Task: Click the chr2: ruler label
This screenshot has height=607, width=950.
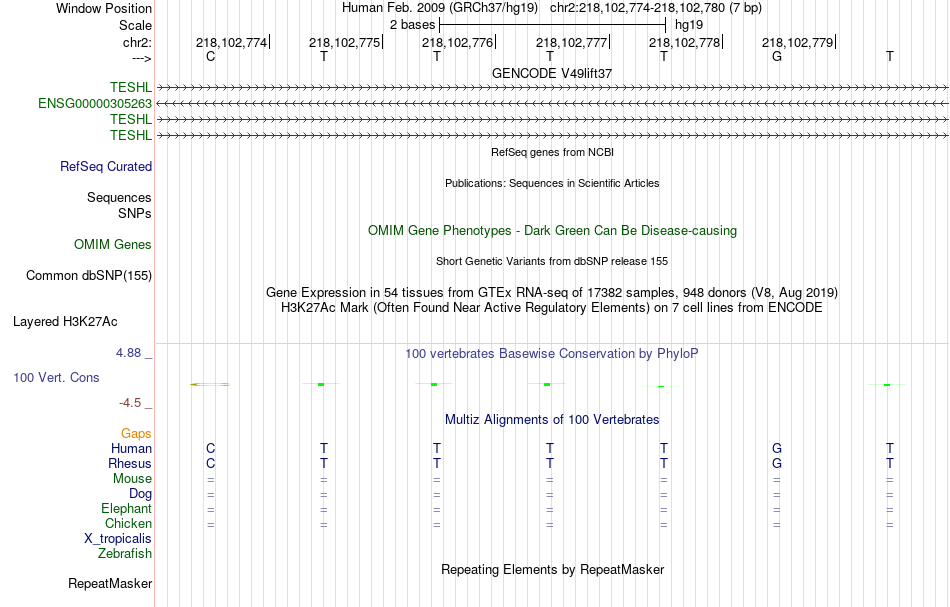Action: (x=137, y=42)
